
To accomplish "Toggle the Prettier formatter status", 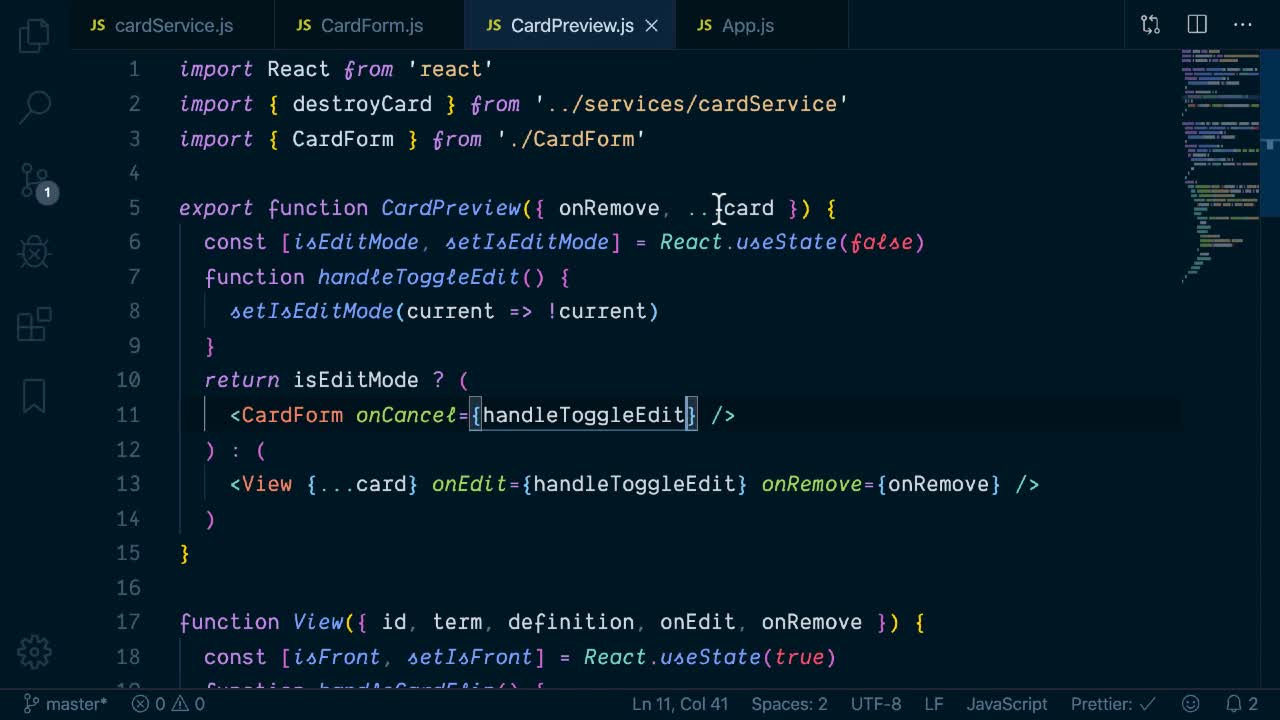I will (1112, 704).
